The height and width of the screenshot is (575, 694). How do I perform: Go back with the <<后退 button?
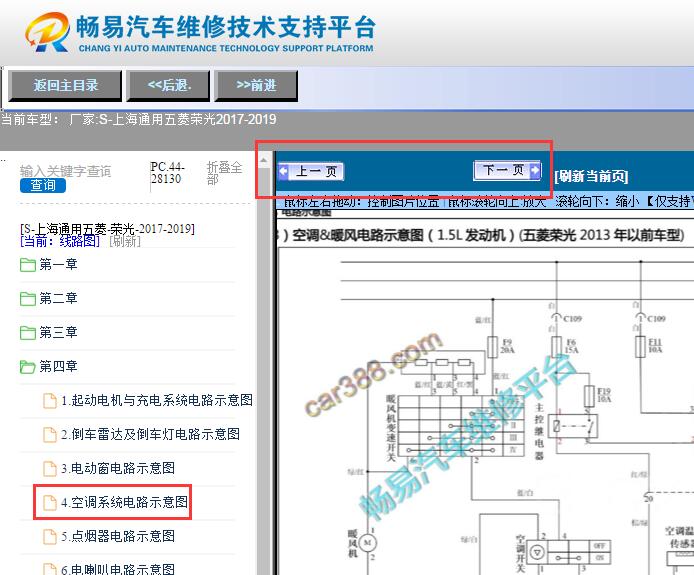point(168,85)
